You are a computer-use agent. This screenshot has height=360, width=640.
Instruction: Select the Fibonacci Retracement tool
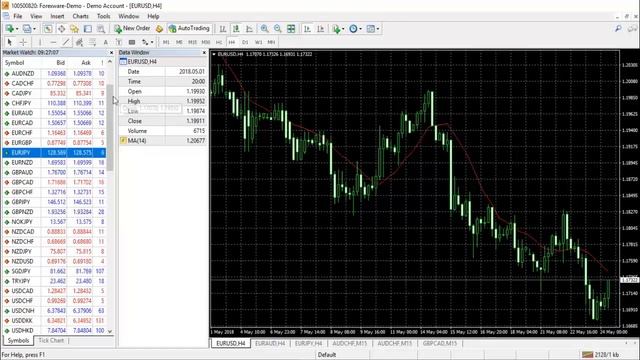coord(93,42)
